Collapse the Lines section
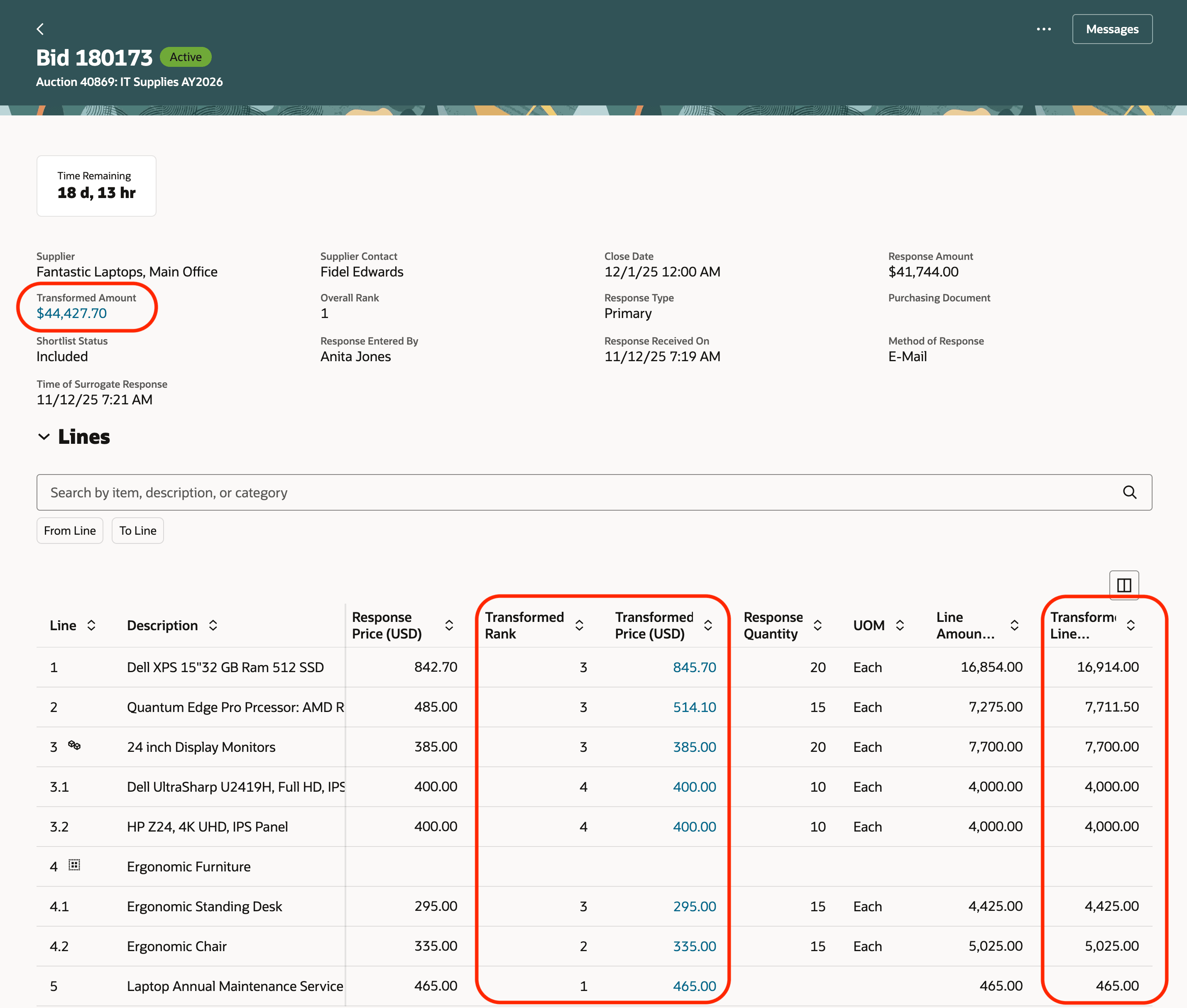 44,437
